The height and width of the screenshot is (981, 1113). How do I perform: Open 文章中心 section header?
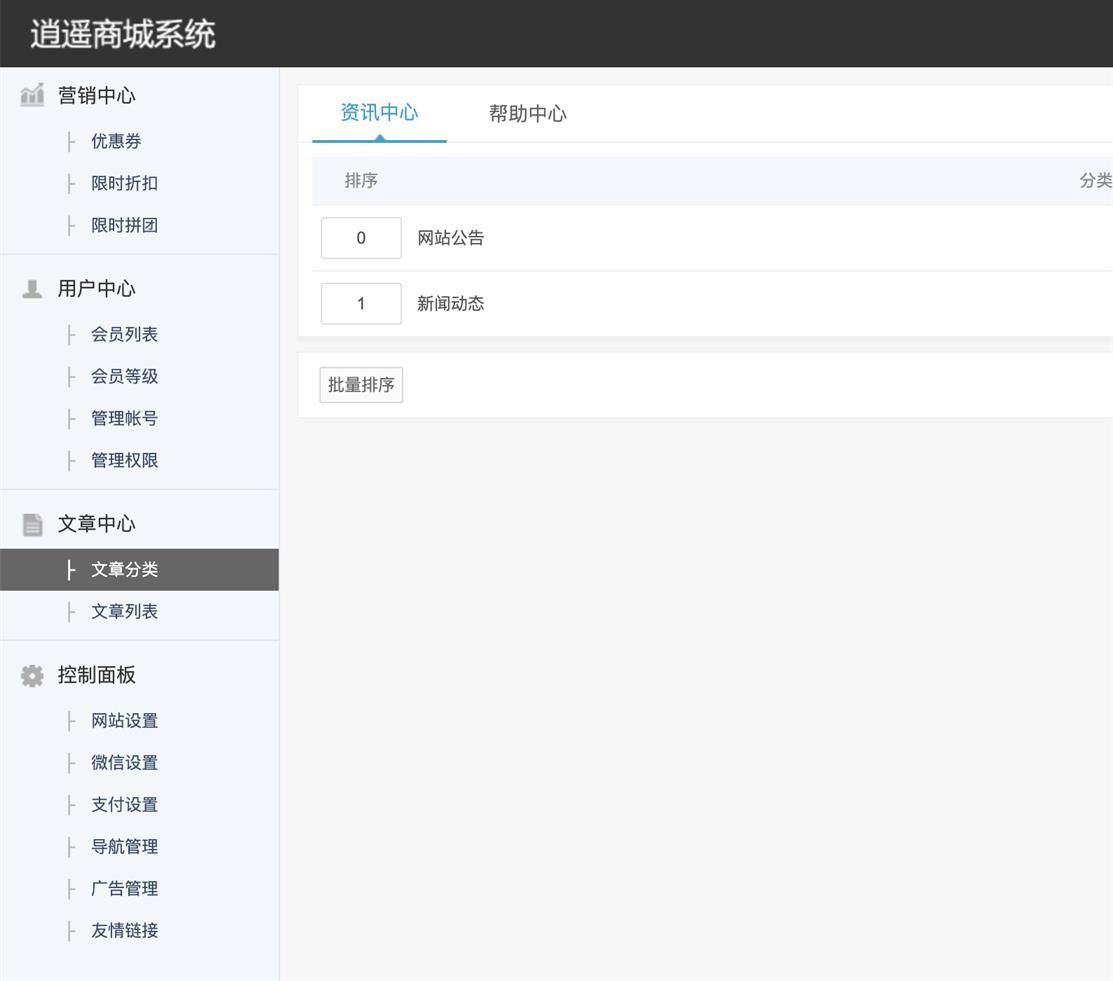coord(97,524)
